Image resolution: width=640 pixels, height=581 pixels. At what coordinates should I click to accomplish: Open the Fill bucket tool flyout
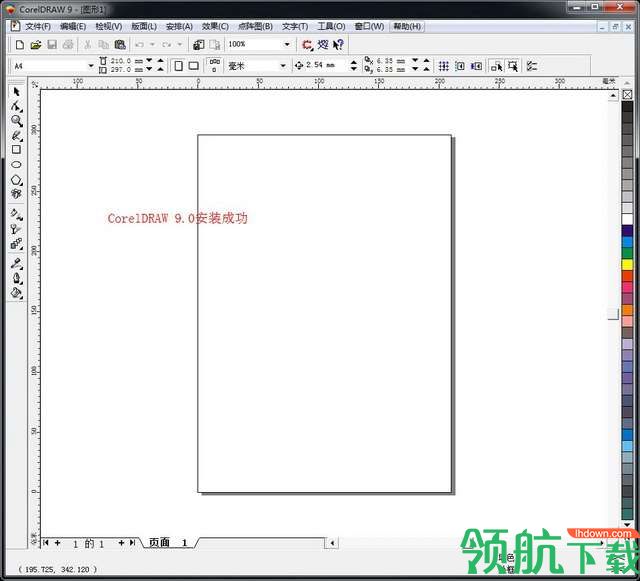16,293
